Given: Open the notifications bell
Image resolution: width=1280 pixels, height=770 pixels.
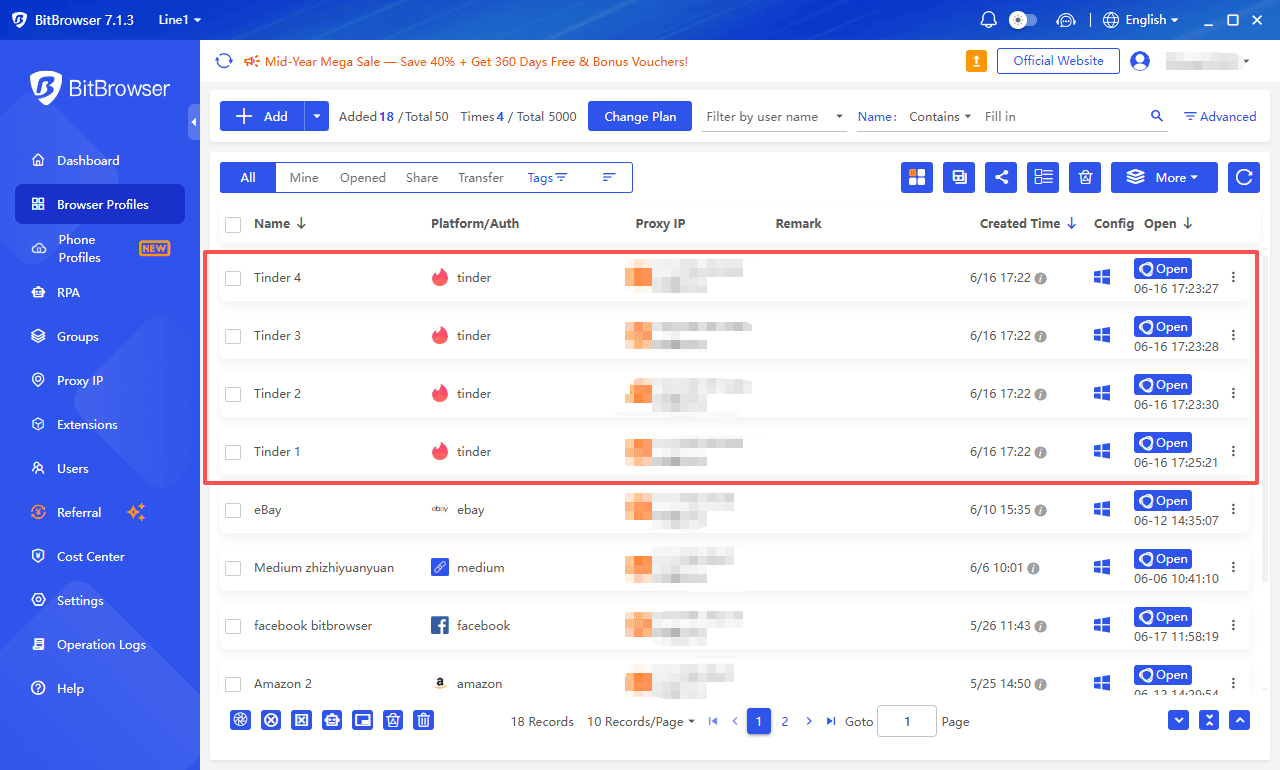Looking at the screenshot, I should [989, 20].
